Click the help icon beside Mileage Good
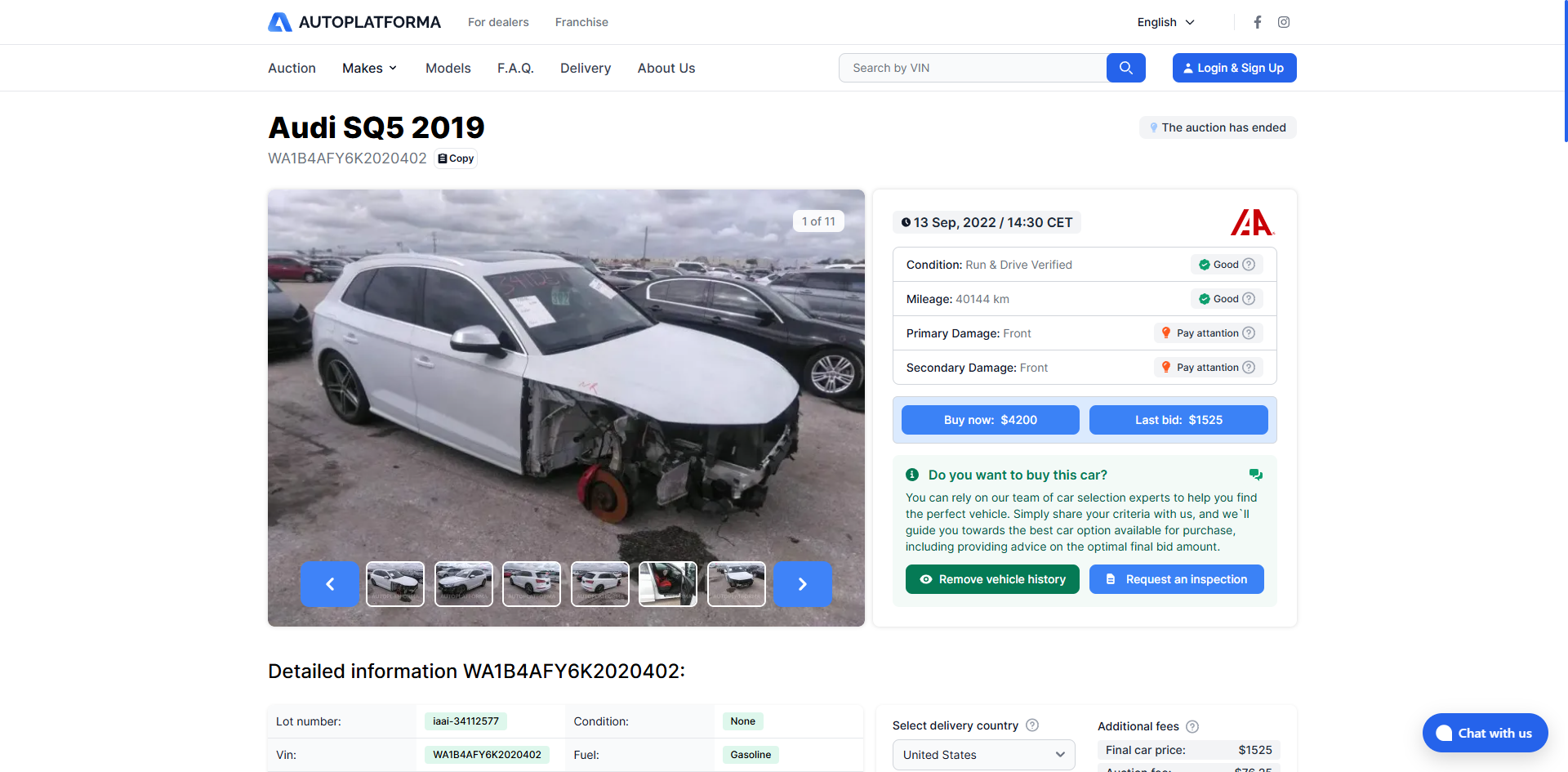The width and height of the screenshot is (1568, 772). 1249,299
